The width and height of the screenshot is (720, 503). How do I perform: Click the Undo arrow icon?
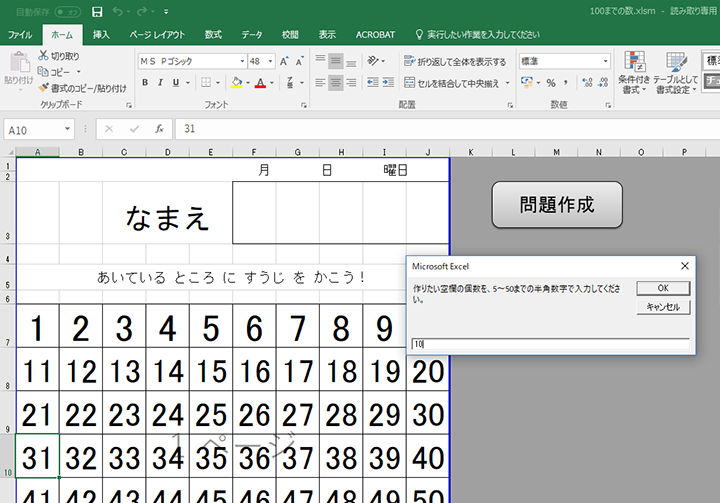(118, 11)
